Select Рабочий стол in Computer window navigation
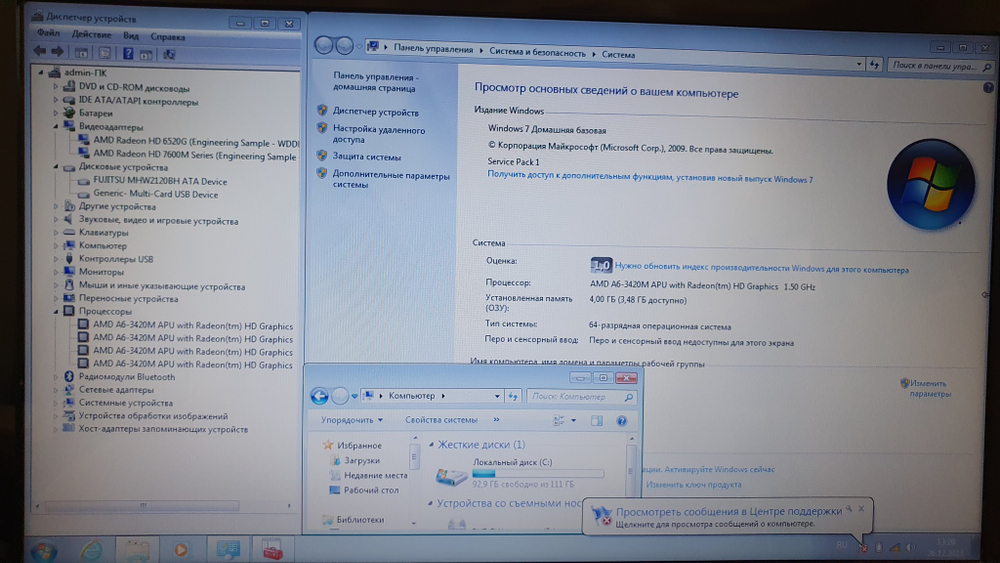This screenshot has height=563, width=1000. pyautogui.click(x=371, y=490)
